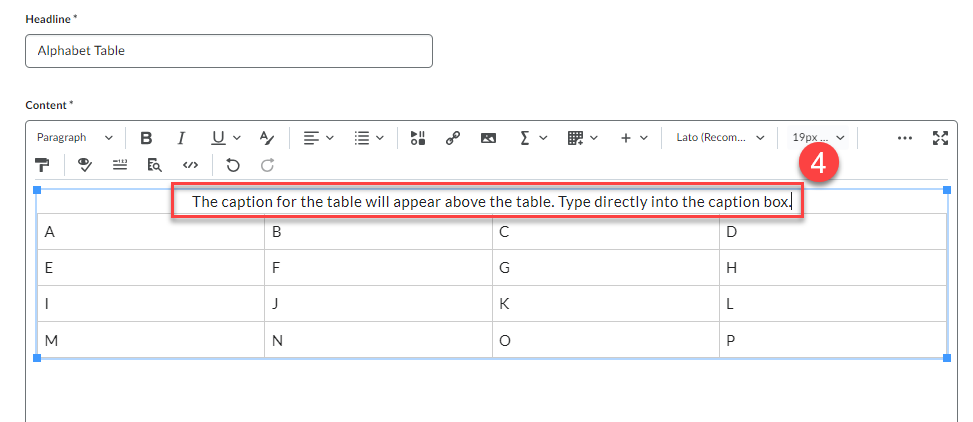This screenshot has width=973, height=422.
Task: Expand equation options arrow
Action: (544, 138)
